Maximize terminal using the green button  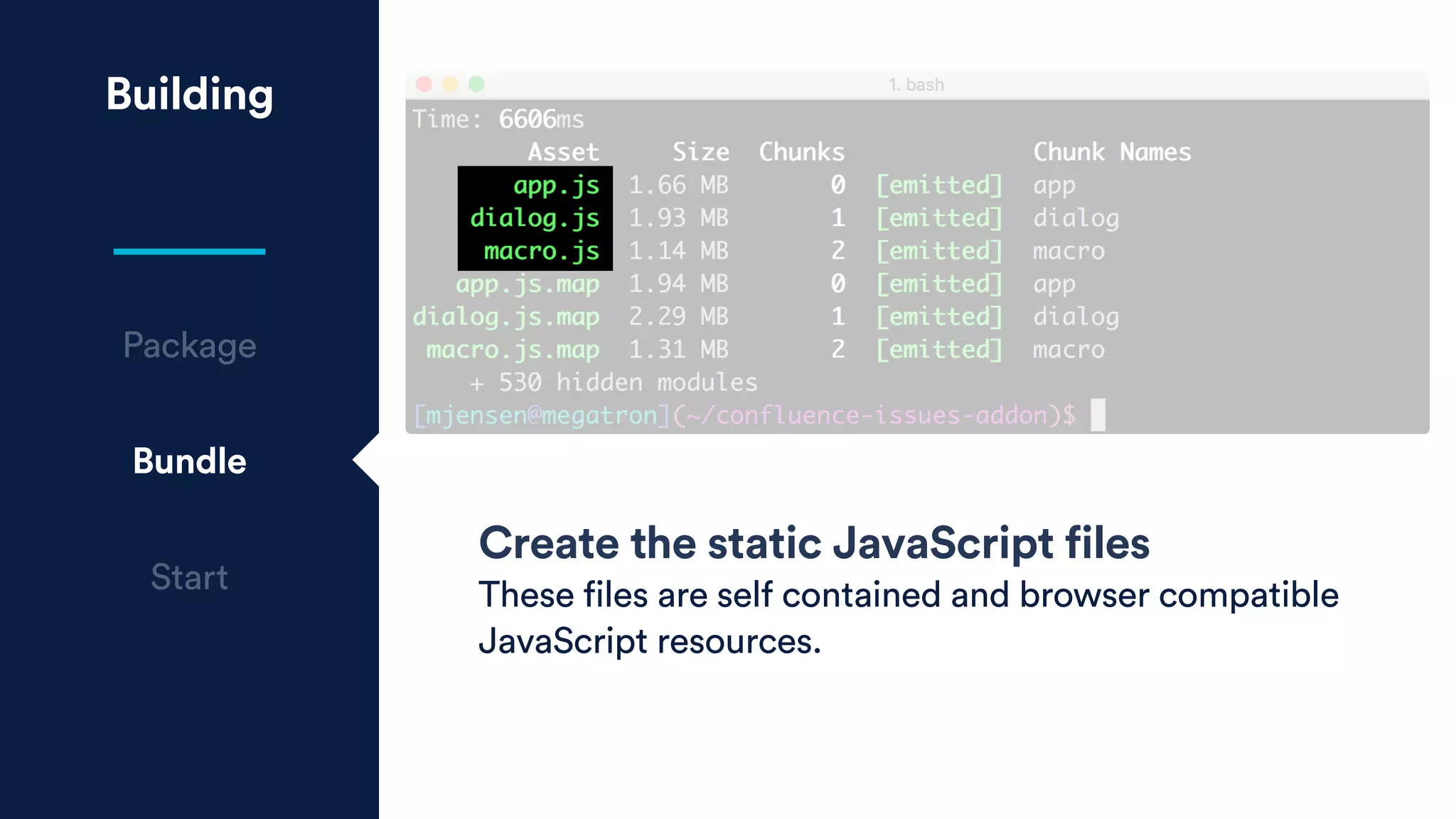pos(476,85)
